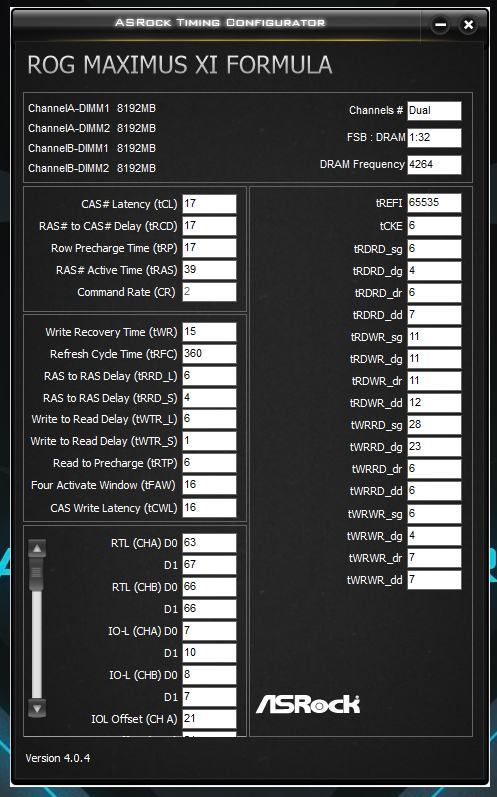This screenshot has height=797, width=497.
Task: Click the ASRock Timing Configurator title text
Action: pos(220,23)
